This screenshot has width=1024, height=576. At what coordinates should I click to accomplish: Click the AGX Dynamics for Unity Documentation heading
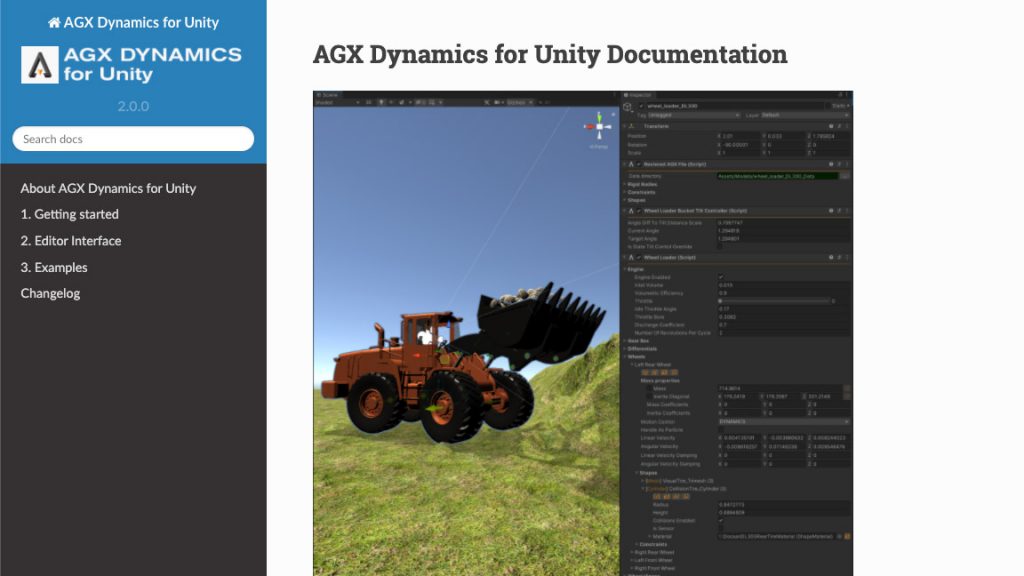click(x=550, y=54)
